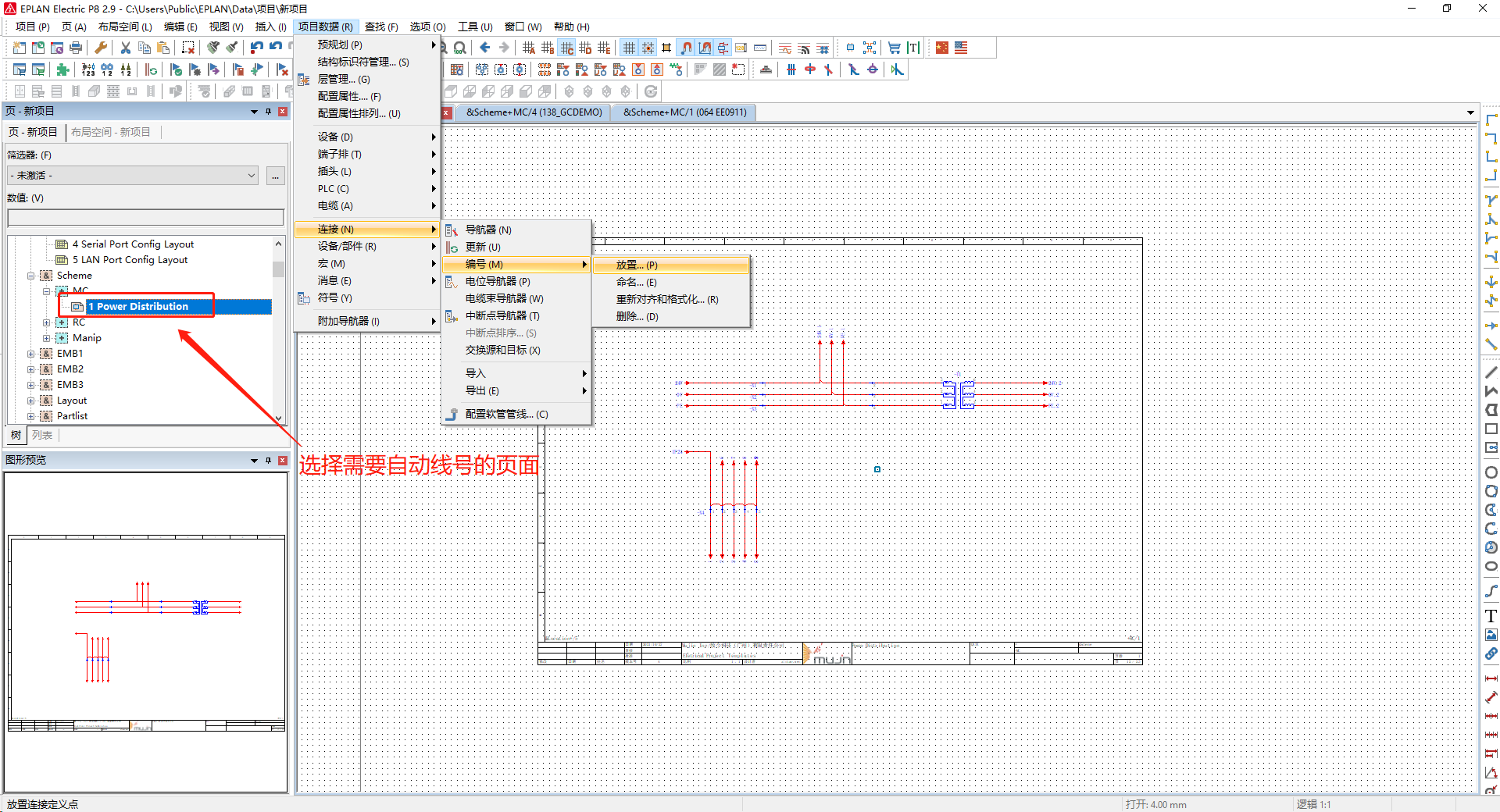This screenshot has width=1500, height=812.
Task: Toggle Grid B size
Action: point(548,48)
